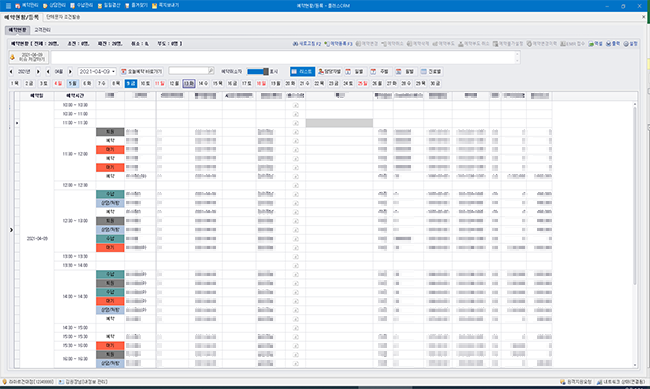Click the today's reservation shortcut button
This screenshot has height=389, width=650.
click(x=141, y=72)
